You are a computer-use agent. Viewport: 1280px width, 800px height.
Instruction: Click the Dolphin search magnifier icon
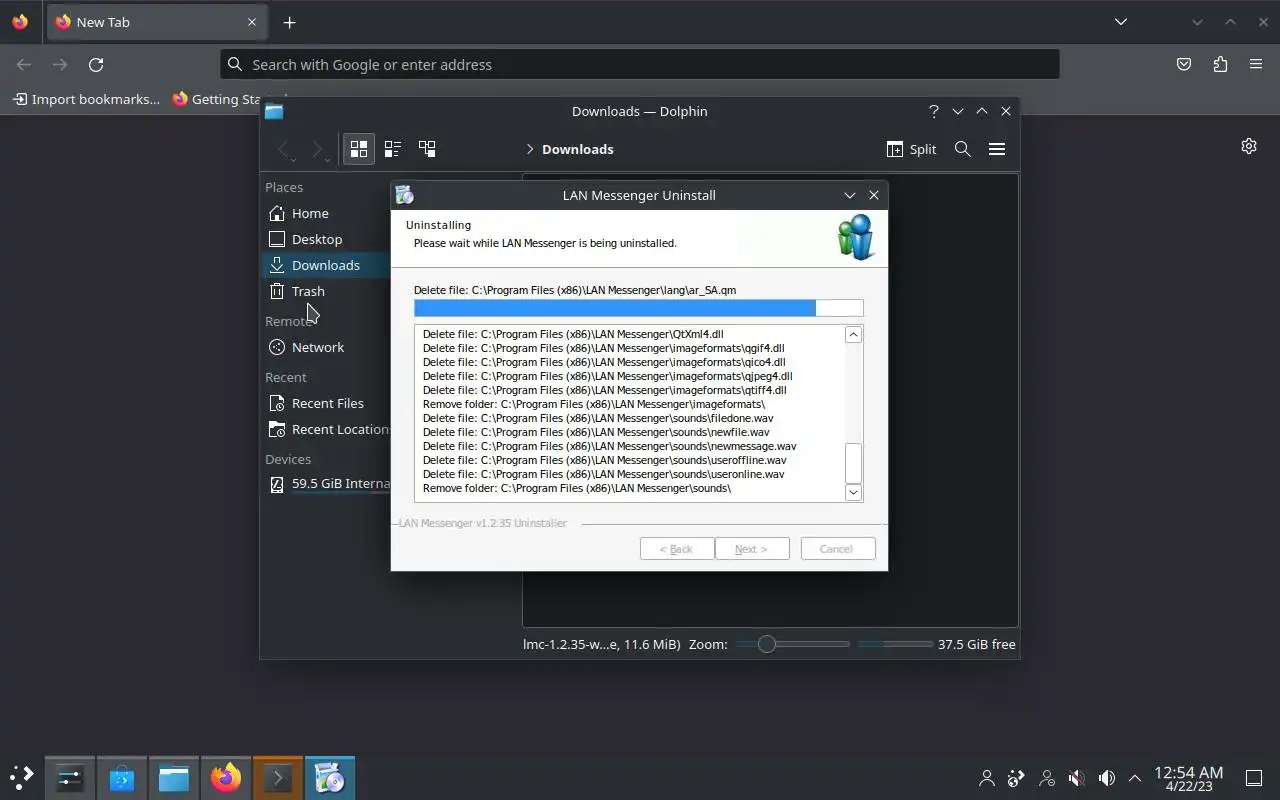click(x=963, y=149)
